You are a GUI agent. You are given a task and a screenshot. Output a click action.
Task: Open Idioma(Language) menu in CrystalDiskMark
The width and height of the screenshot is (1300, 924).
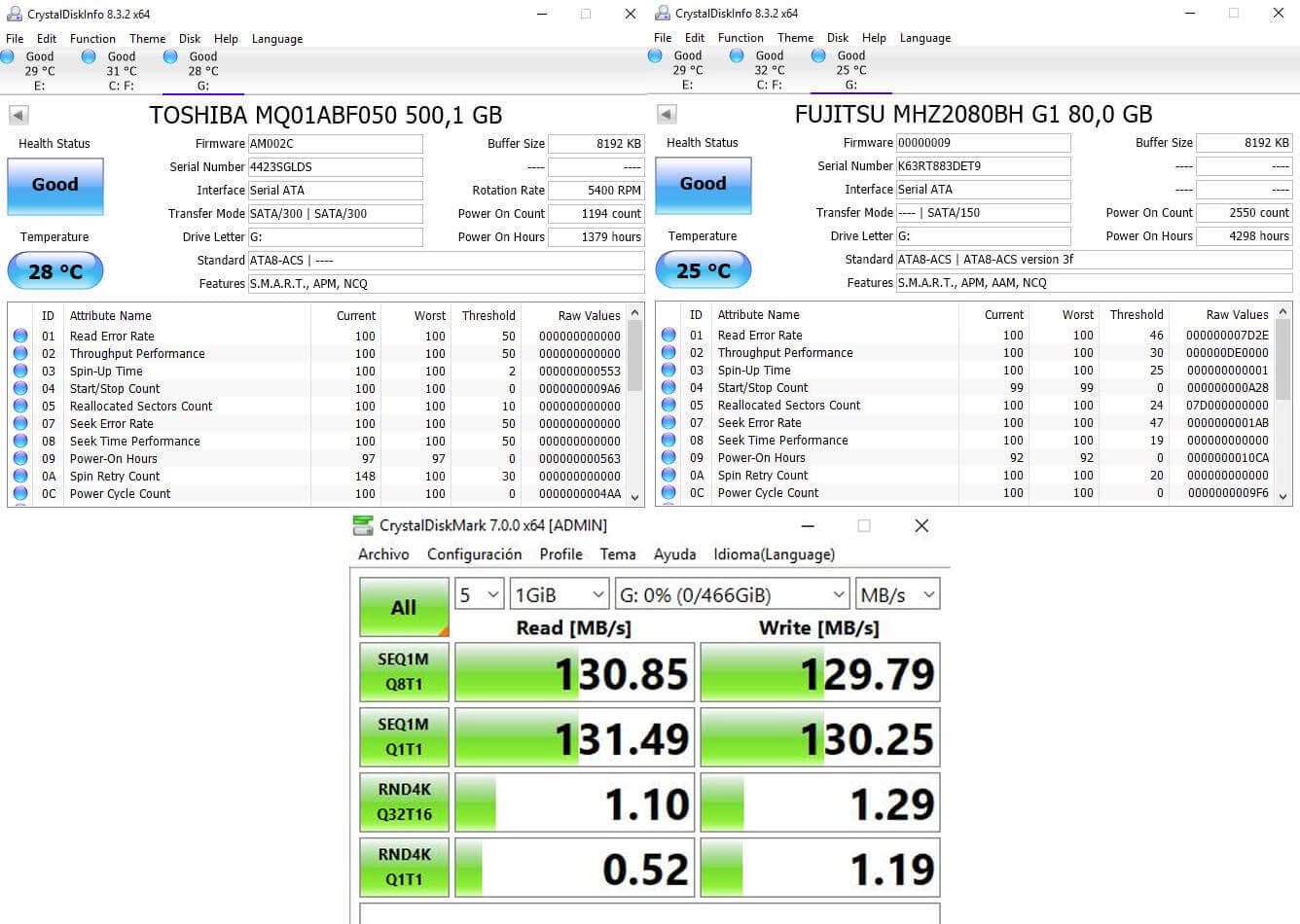[775, 554]
